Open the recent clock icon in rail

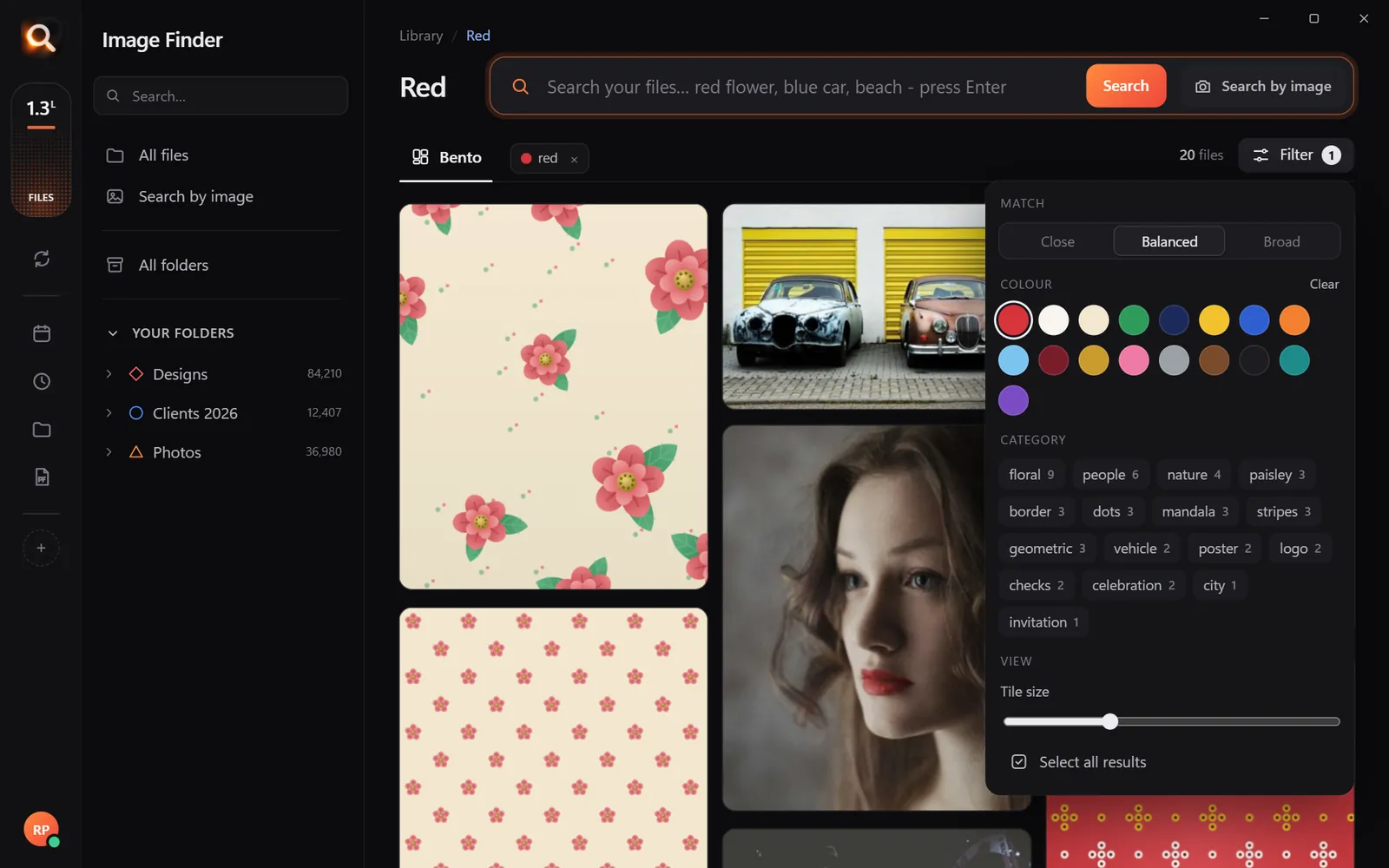(x=41, y=381)
